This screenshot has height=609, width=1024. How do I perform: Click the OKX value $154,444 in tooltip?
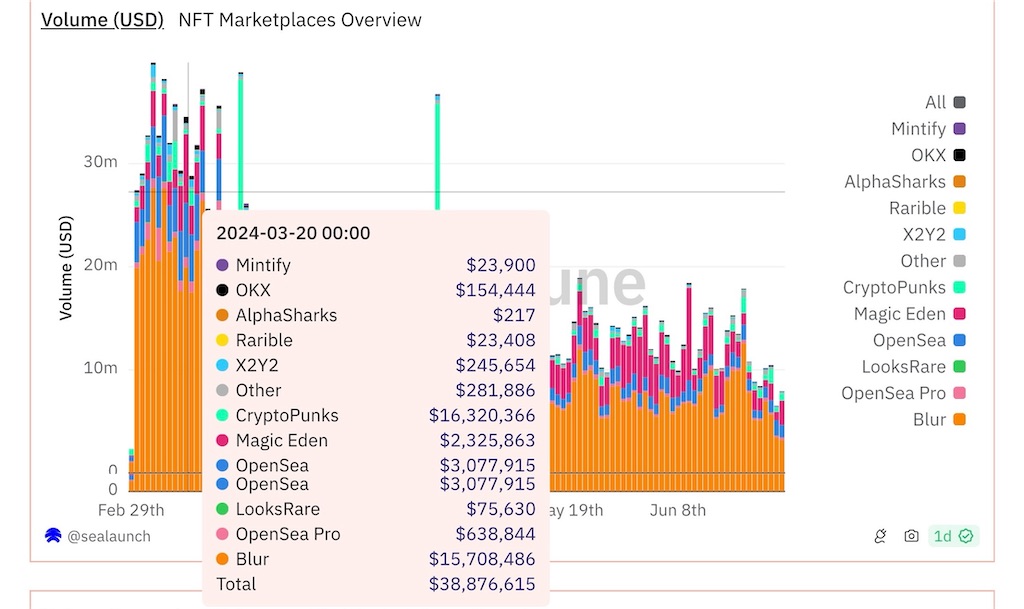(496, 290)
